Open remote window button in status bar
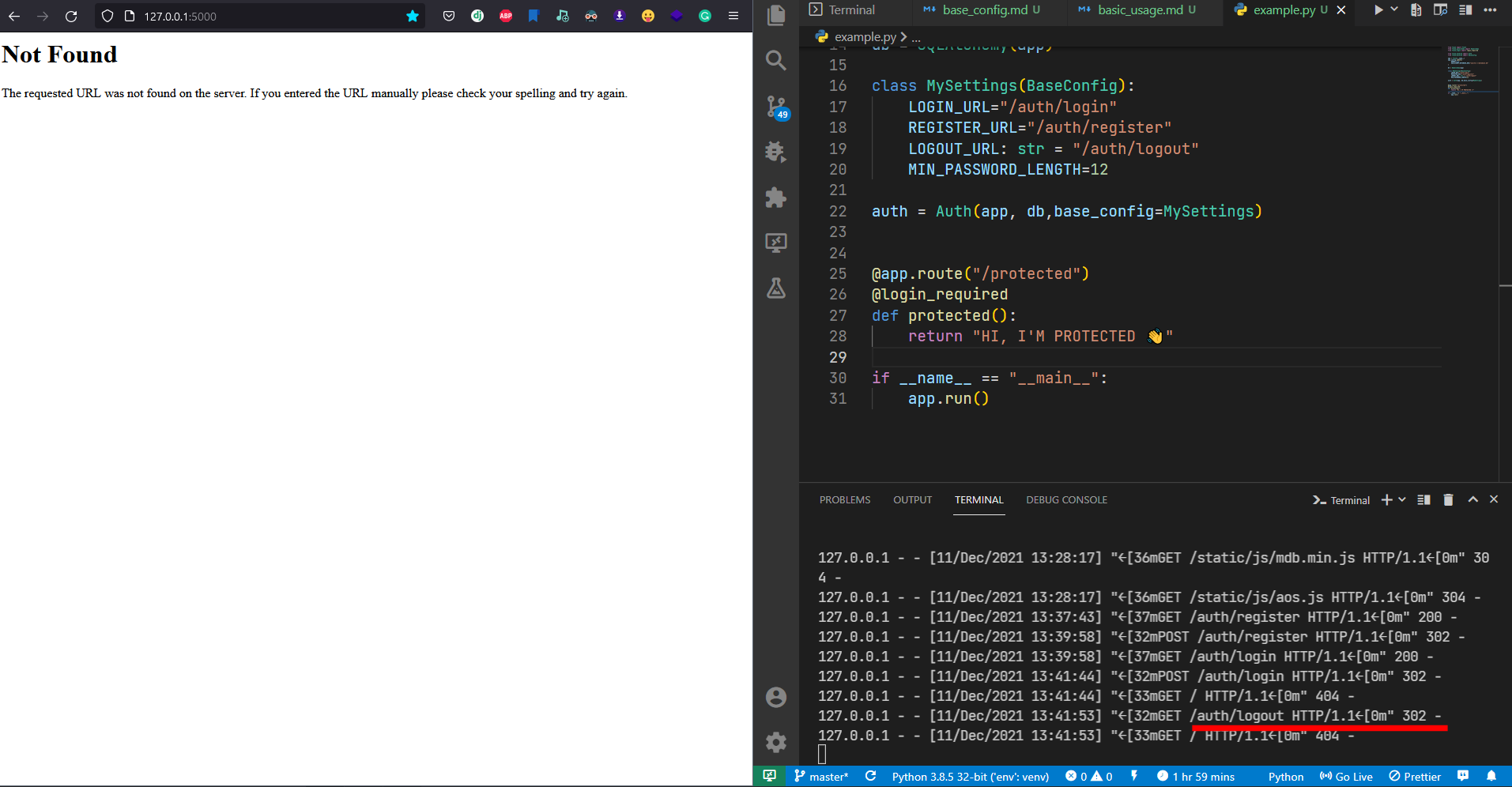Viewport: 1512px width, 787px height. click(770, 776)
